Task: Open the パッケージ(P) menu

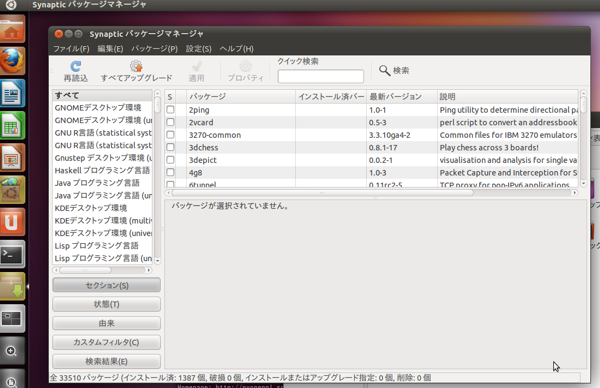Action: [155, 49]
